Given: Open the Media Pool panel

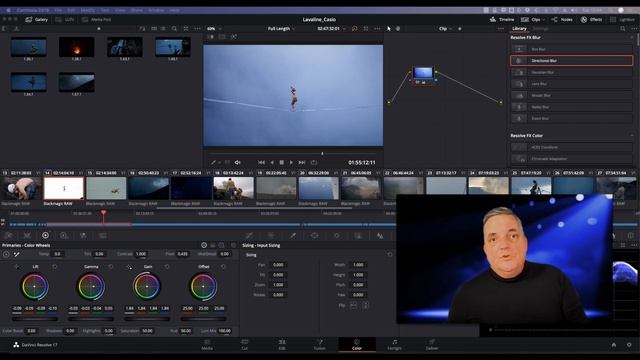Looking at the screenshot, I should coord(97,20).
